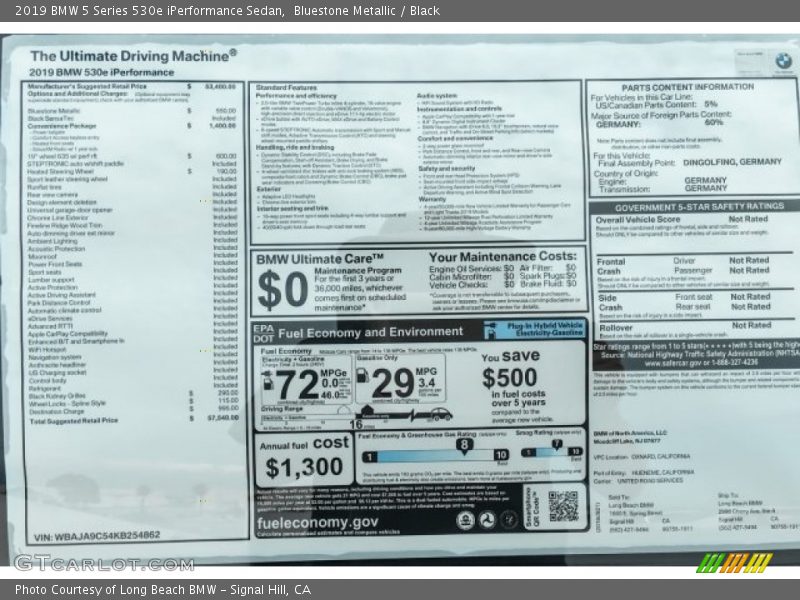Click the "Frontal Crash" label
This screenshot has width=800, height=600.
click(610, 266)
